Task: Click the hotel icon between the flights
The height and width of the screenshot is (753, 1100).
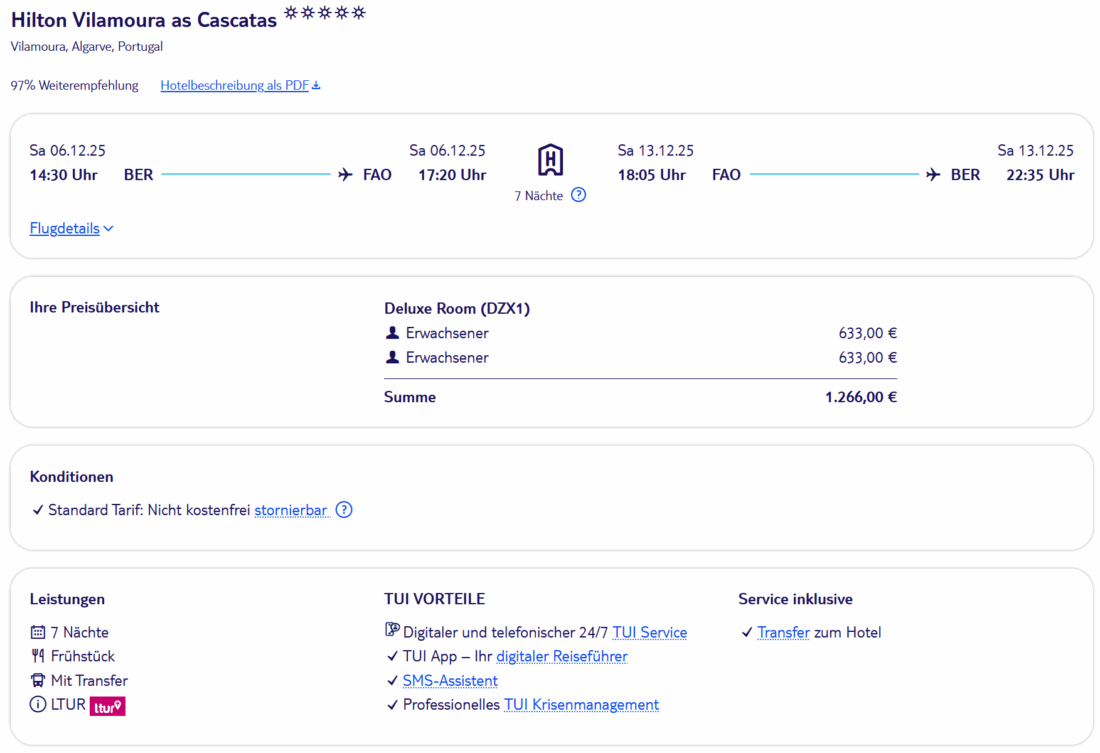Action: (550, 160)
